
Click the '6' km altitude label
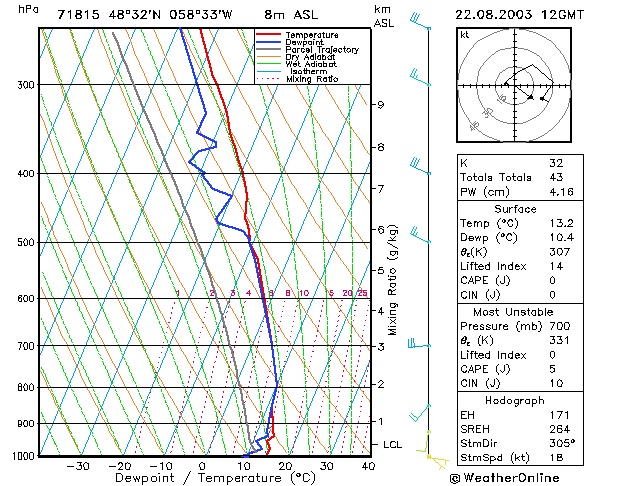pyautogui.click(x=381, y=230)
